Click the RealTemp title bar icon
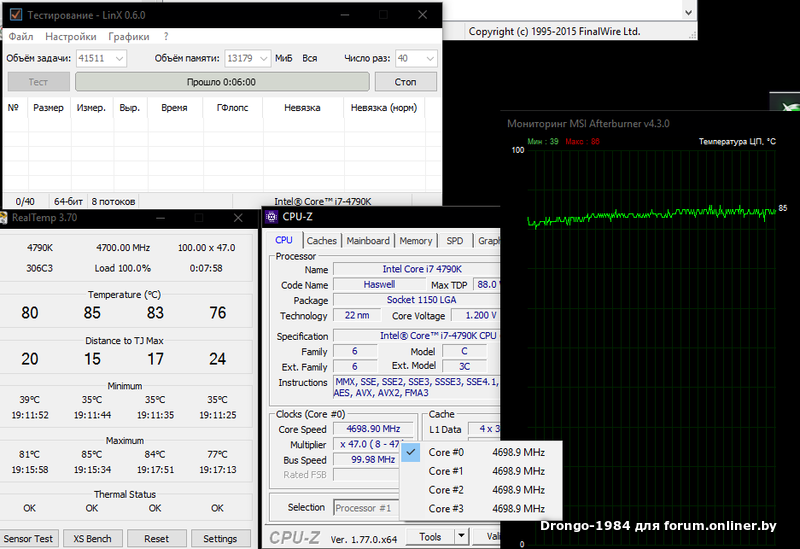Image resolution: width=800 pixels, height=549 pixels. coord(3,217)
